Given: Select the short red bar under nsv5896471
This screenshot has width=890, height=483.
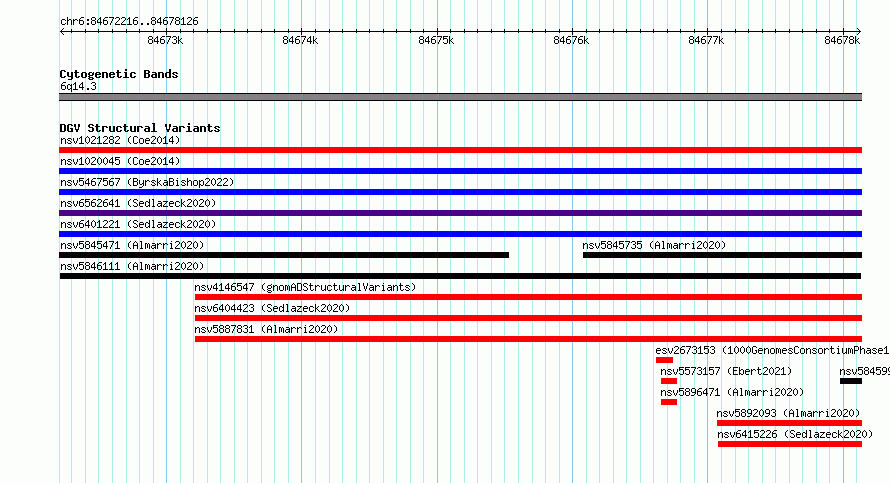Looking at the screenshot, I should tap(669, 402).
